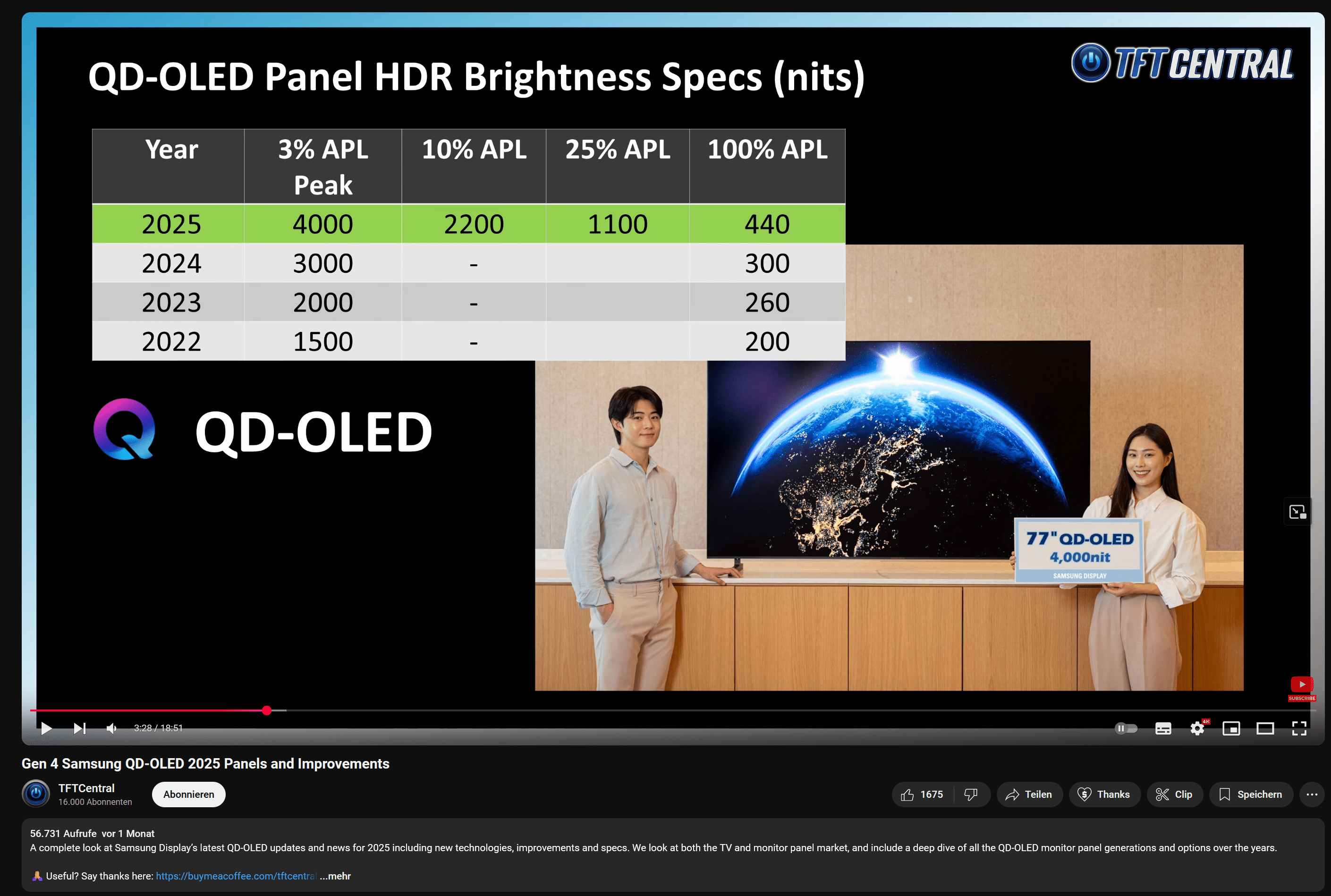
Task: Create a Clip from video
Action: [1174, 795]
